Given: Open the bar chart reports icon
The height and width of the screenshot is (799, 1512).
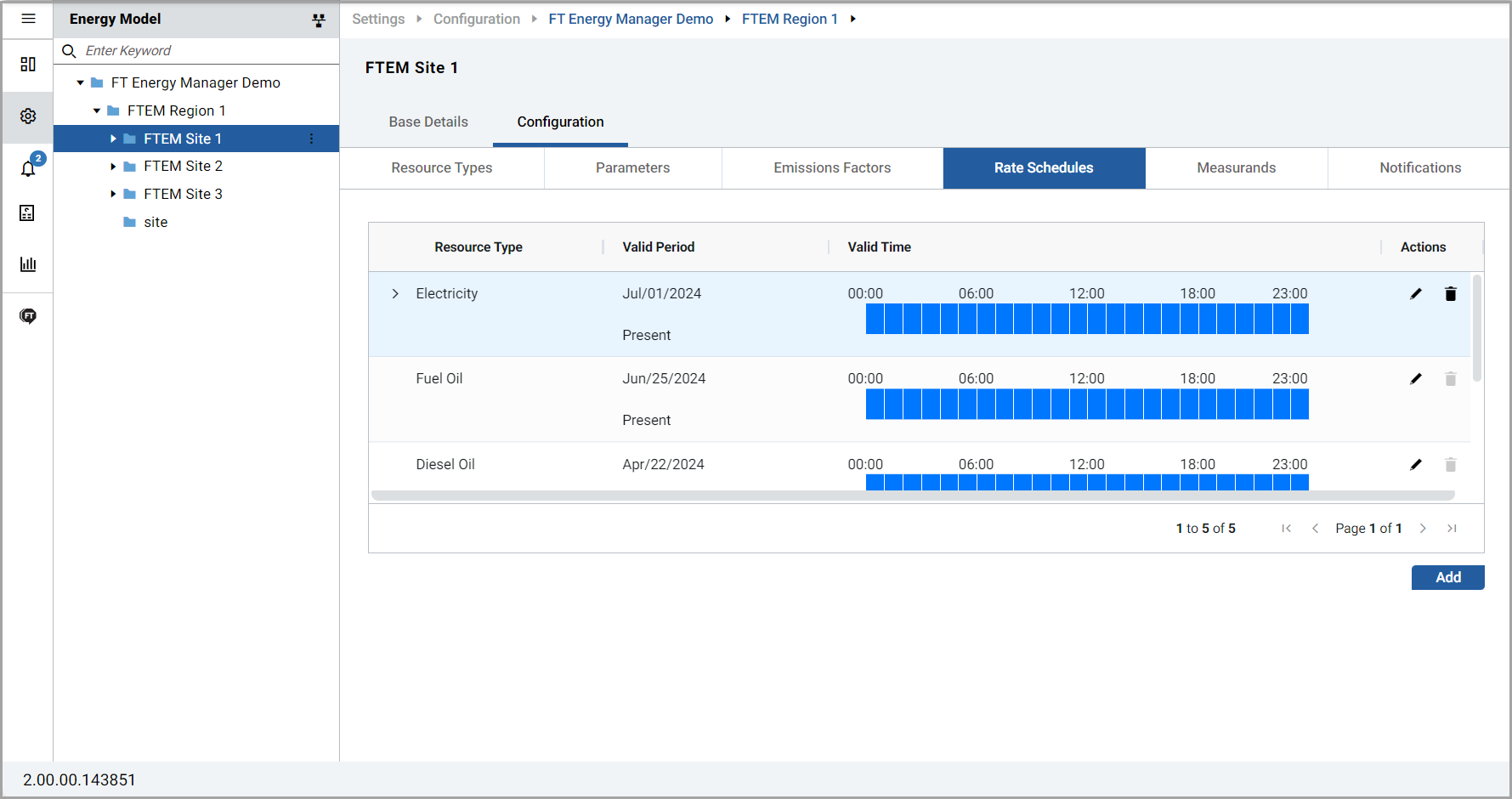Looking at the screenshot, I should [x=28, y=264].
